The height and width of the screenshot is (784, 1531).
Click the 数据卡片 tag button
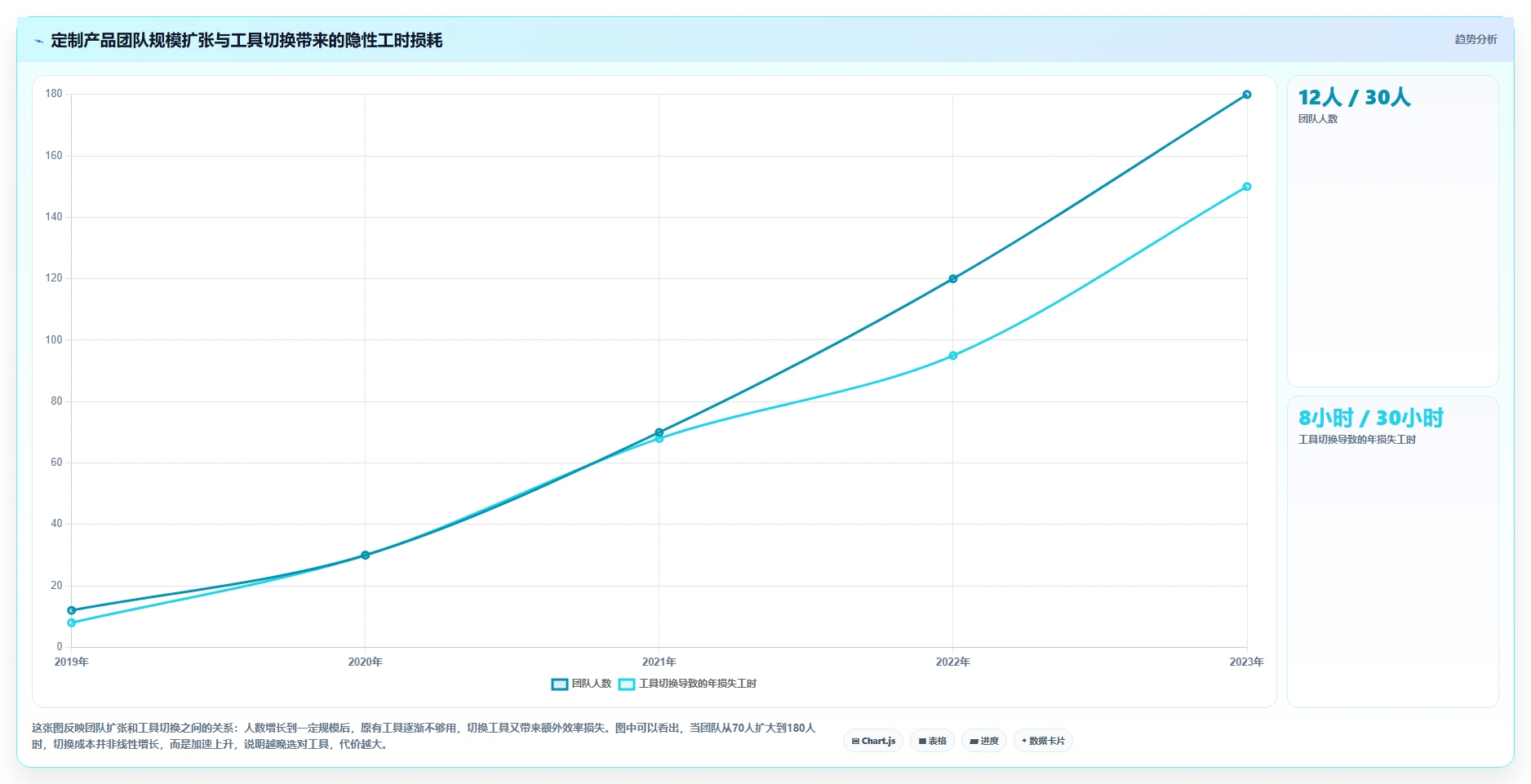(1043, 741)
